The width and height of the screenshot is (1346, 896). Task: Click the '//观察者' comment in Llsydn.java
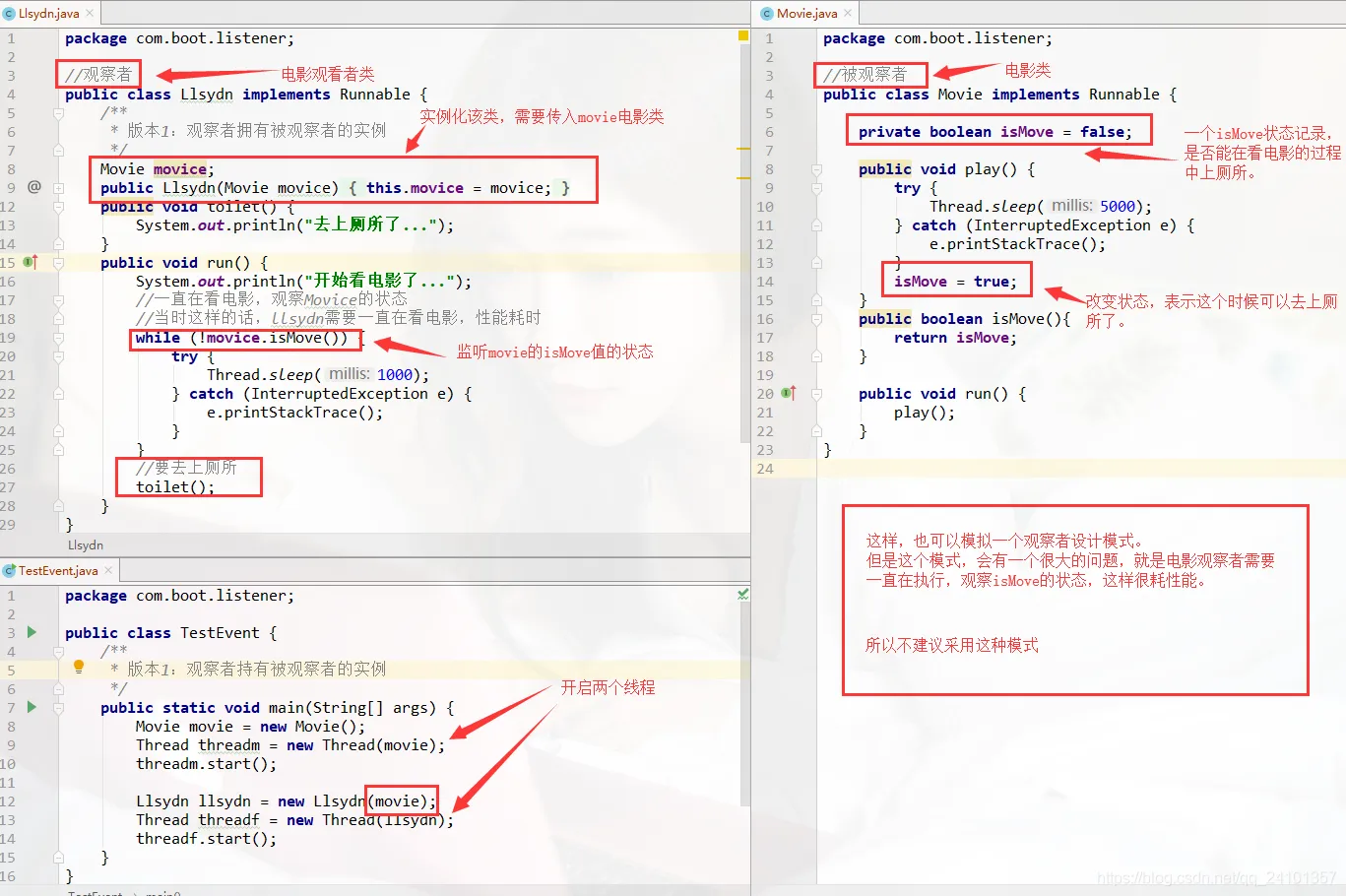(x=98, y=74)
